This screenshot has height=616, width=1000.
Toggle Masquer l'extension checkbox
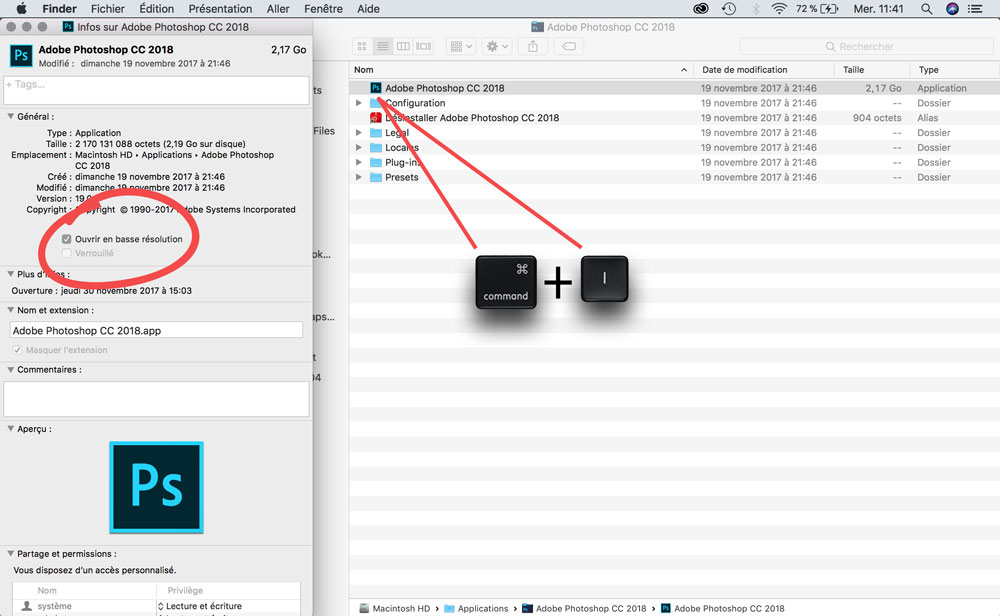17,350
